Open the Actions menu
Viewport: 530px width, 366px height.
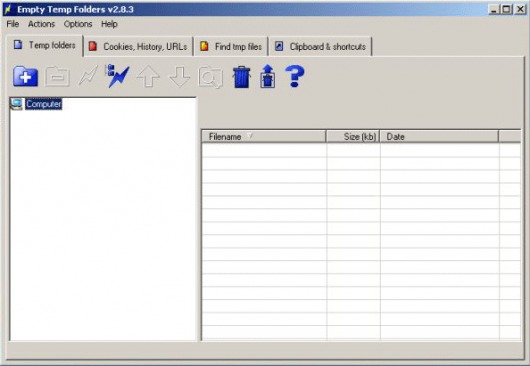point(41,24)
